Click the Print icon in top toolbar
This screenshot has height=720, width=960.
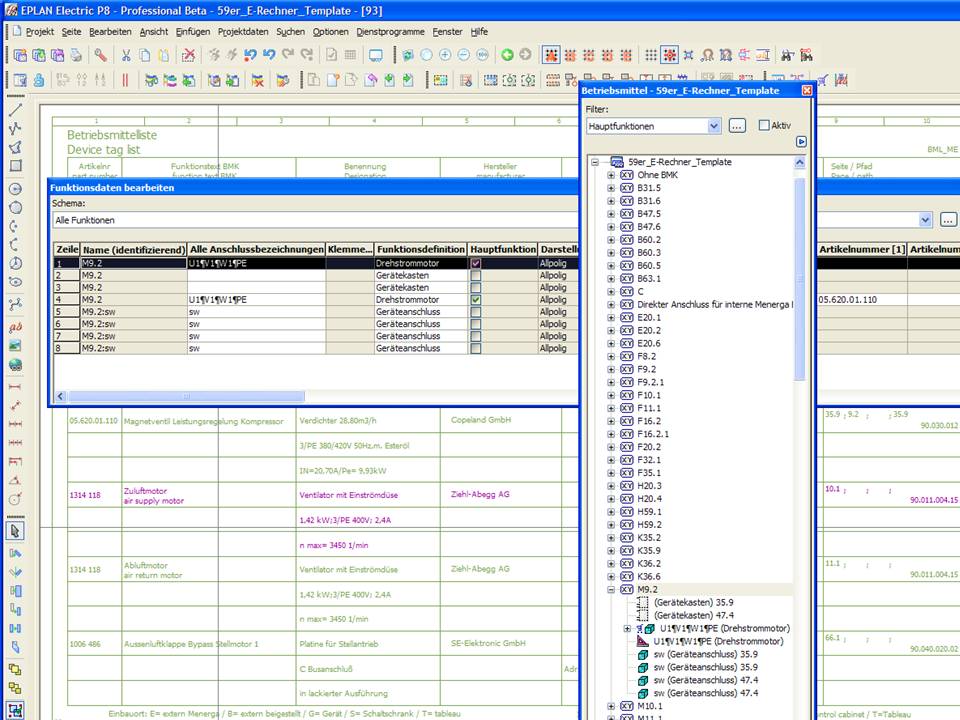click(x=76, y=55)
